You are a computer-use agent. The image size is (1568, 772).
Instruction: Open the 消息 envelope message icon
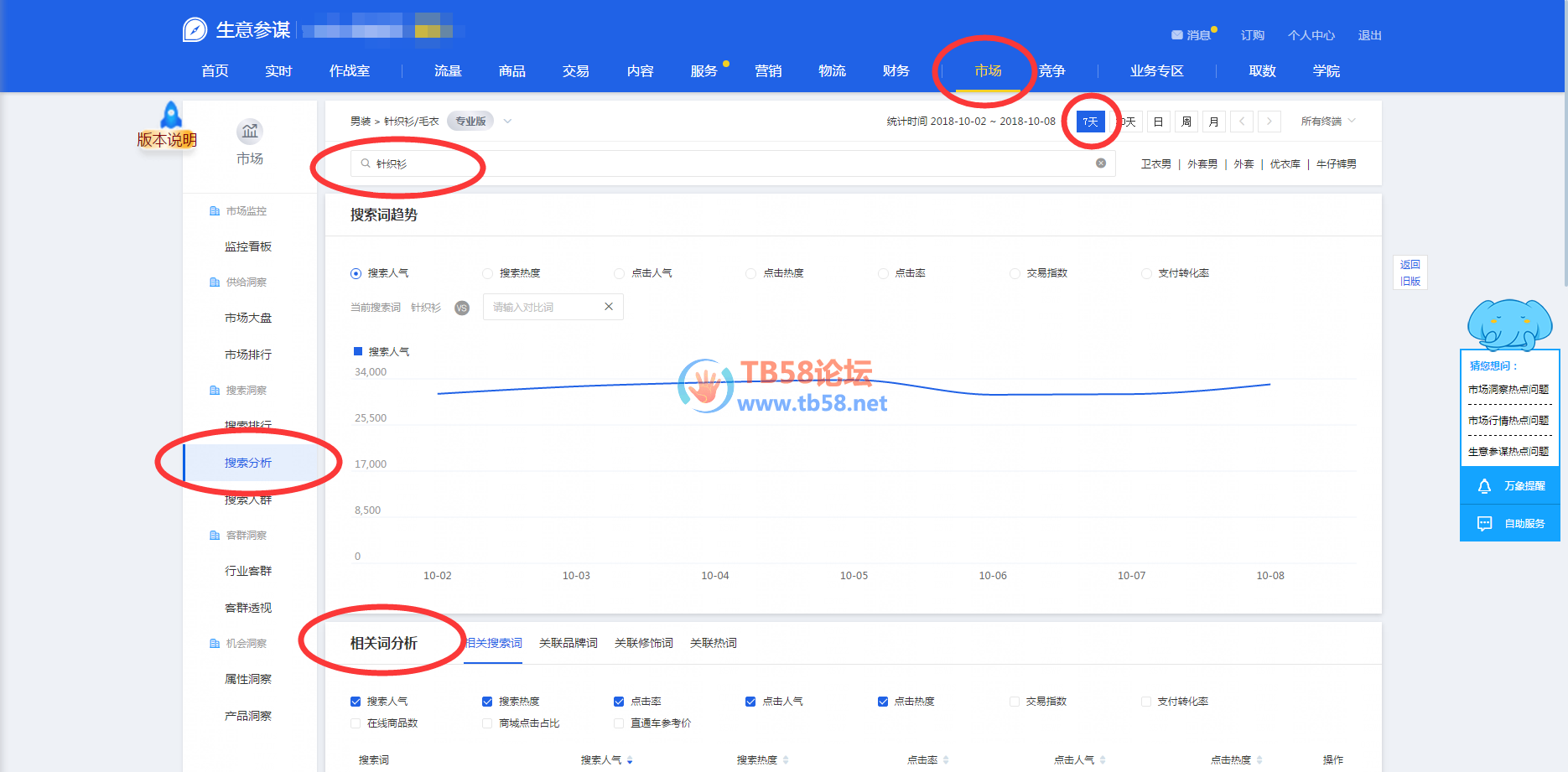point(1176,35)
